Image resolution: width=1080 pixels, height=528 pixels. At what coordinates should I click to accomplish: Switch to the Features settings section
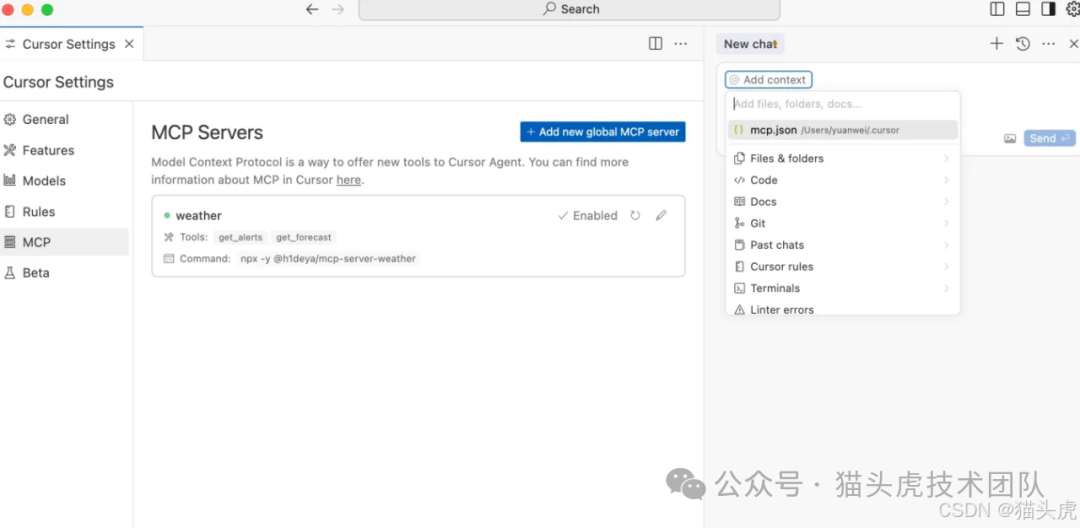48,150
